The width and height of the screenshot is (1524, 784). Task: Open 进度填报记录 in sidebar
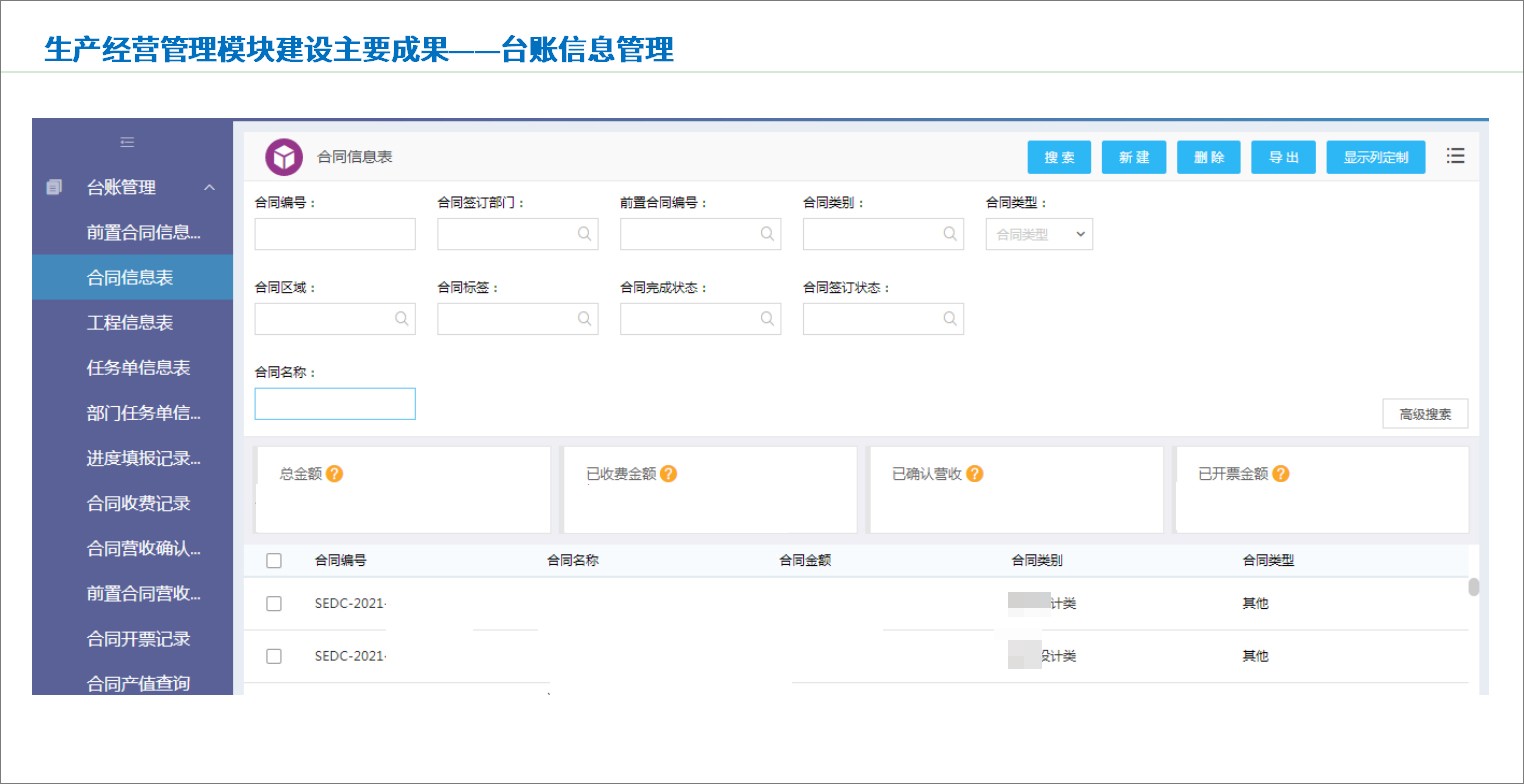coord(132,458)
